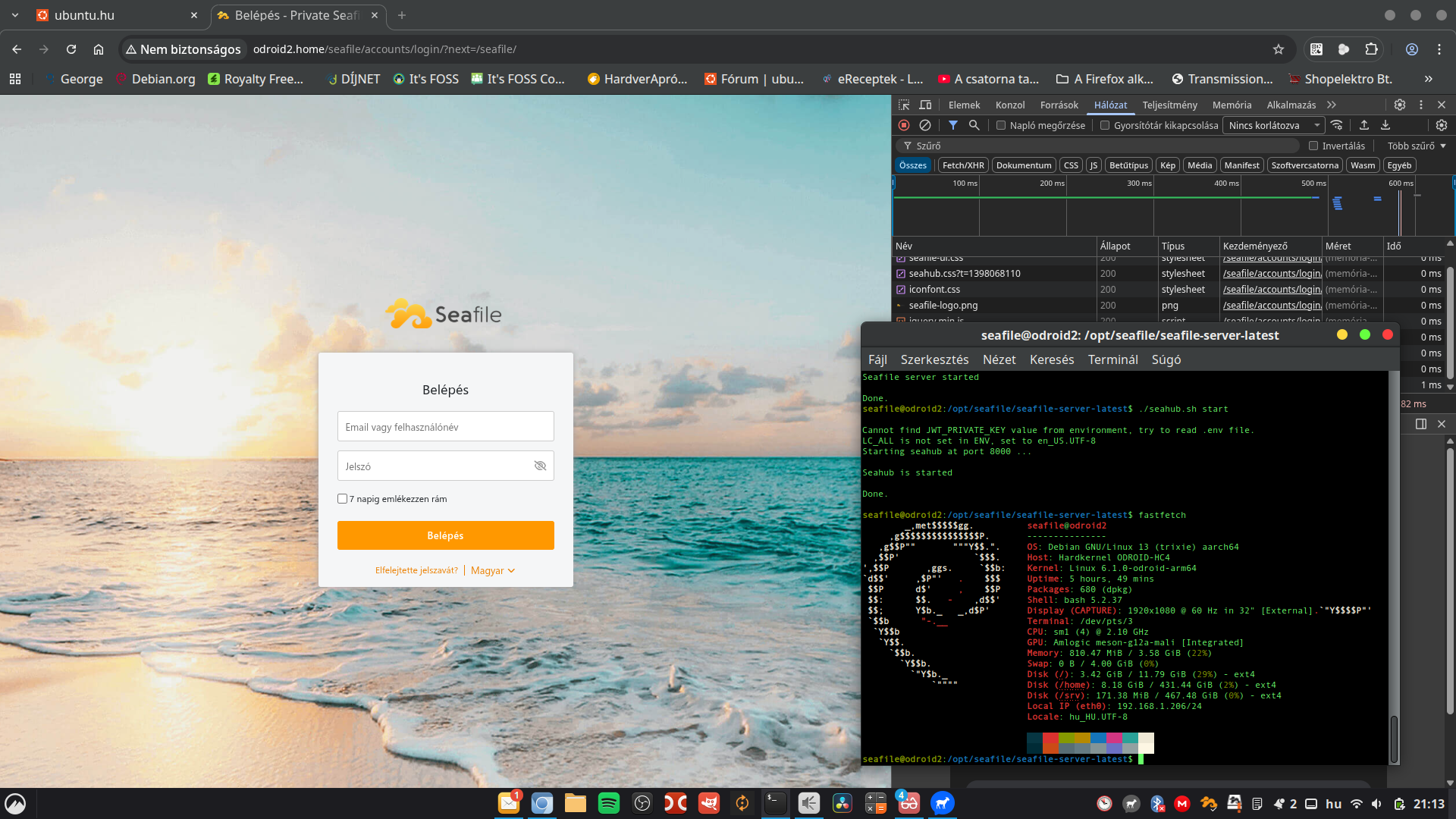Clear the network log
The height and width of the screenshot is (819, 1456).
point(925,125)
